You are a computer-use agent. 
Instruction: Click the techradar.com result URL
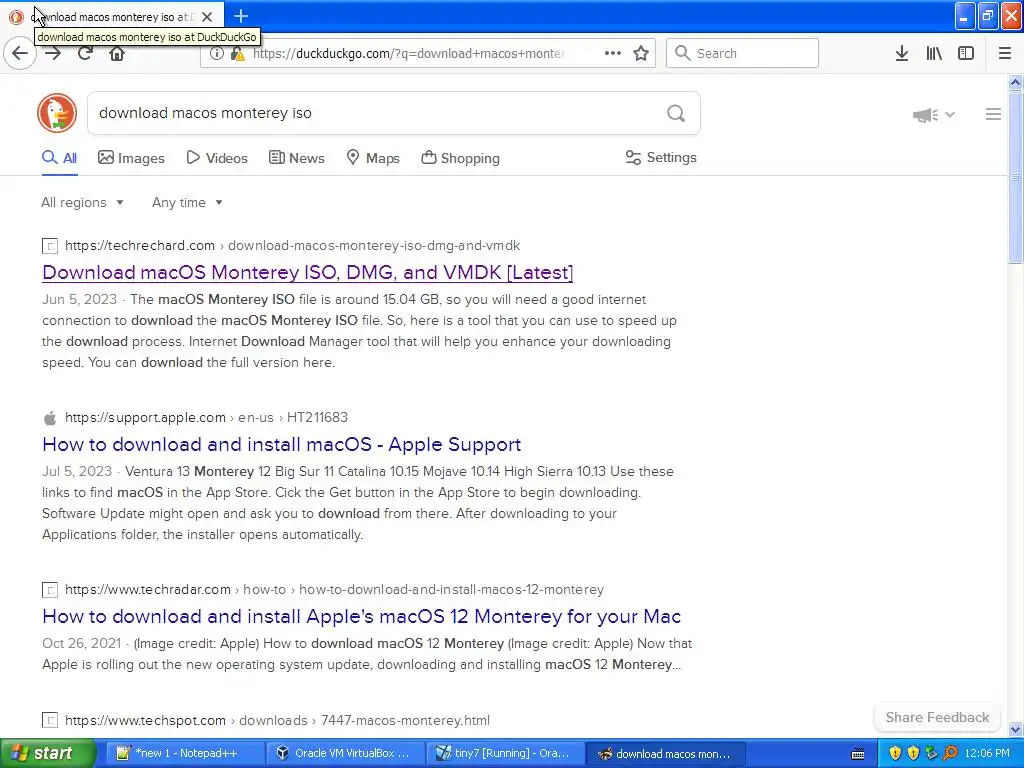tap(334, 589)
